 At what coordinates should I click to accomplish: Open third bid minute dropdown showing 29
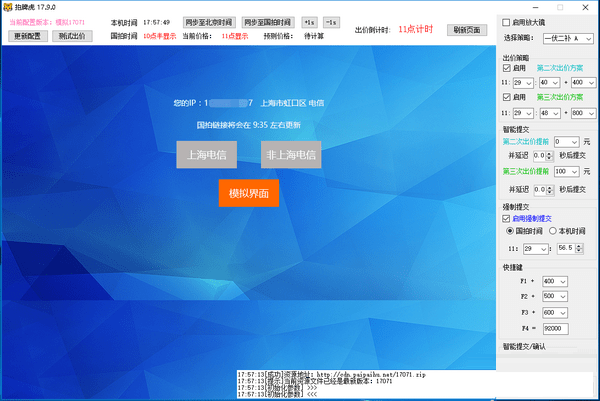pos(523,113)
